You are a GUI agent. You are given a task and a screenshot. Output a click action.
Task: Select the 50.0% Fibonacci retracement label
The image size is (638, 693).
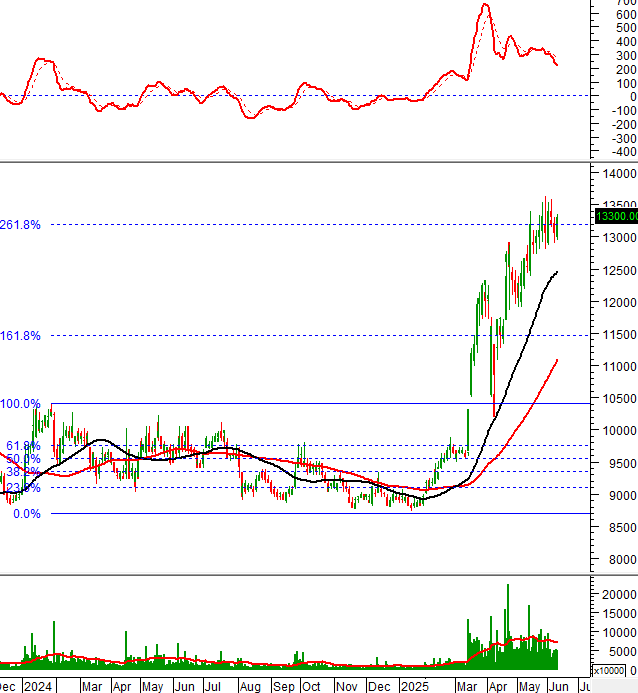pyautogui.click(x=23, y=459)
